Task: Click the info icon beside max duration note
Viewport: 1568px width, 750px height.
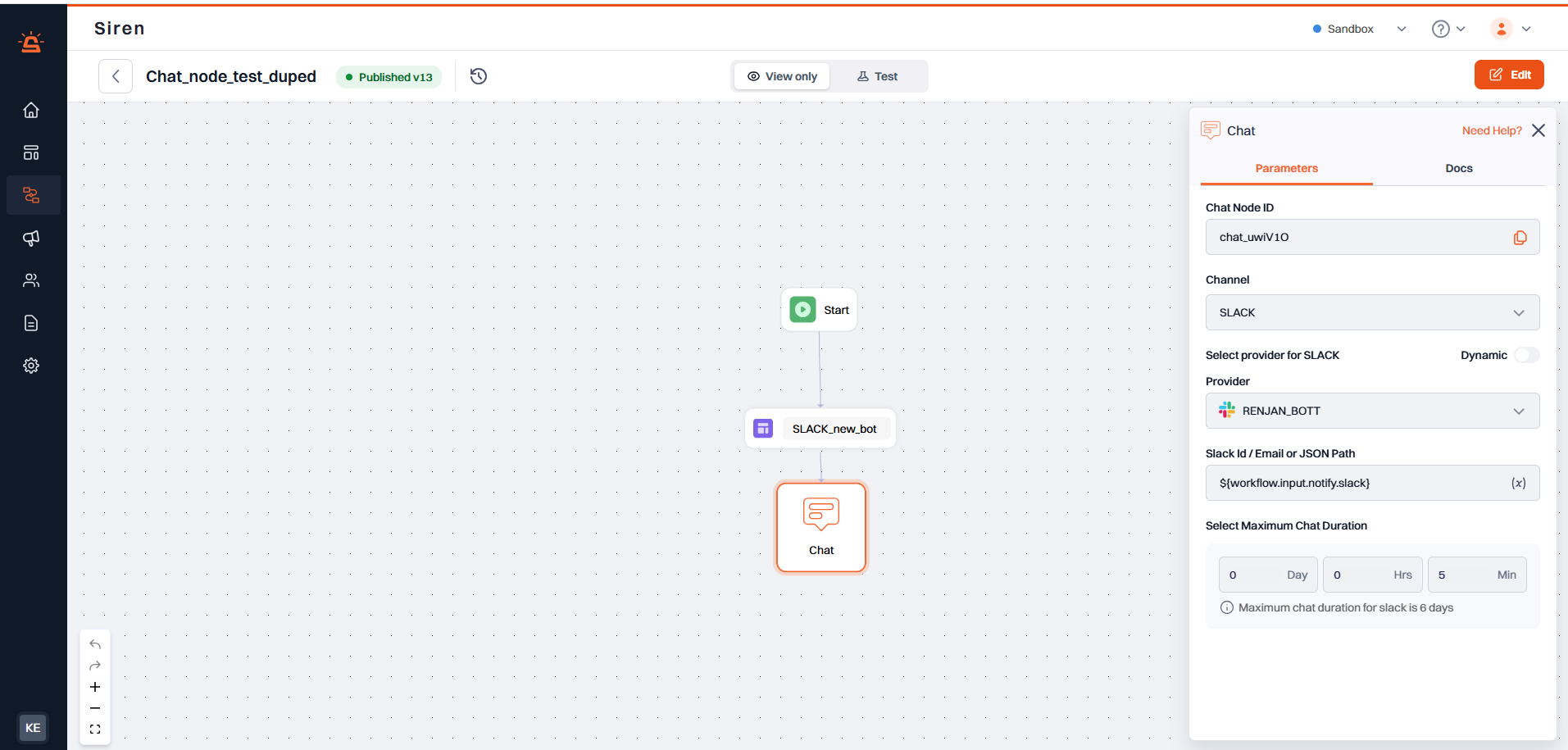Action: (1227, 607)
